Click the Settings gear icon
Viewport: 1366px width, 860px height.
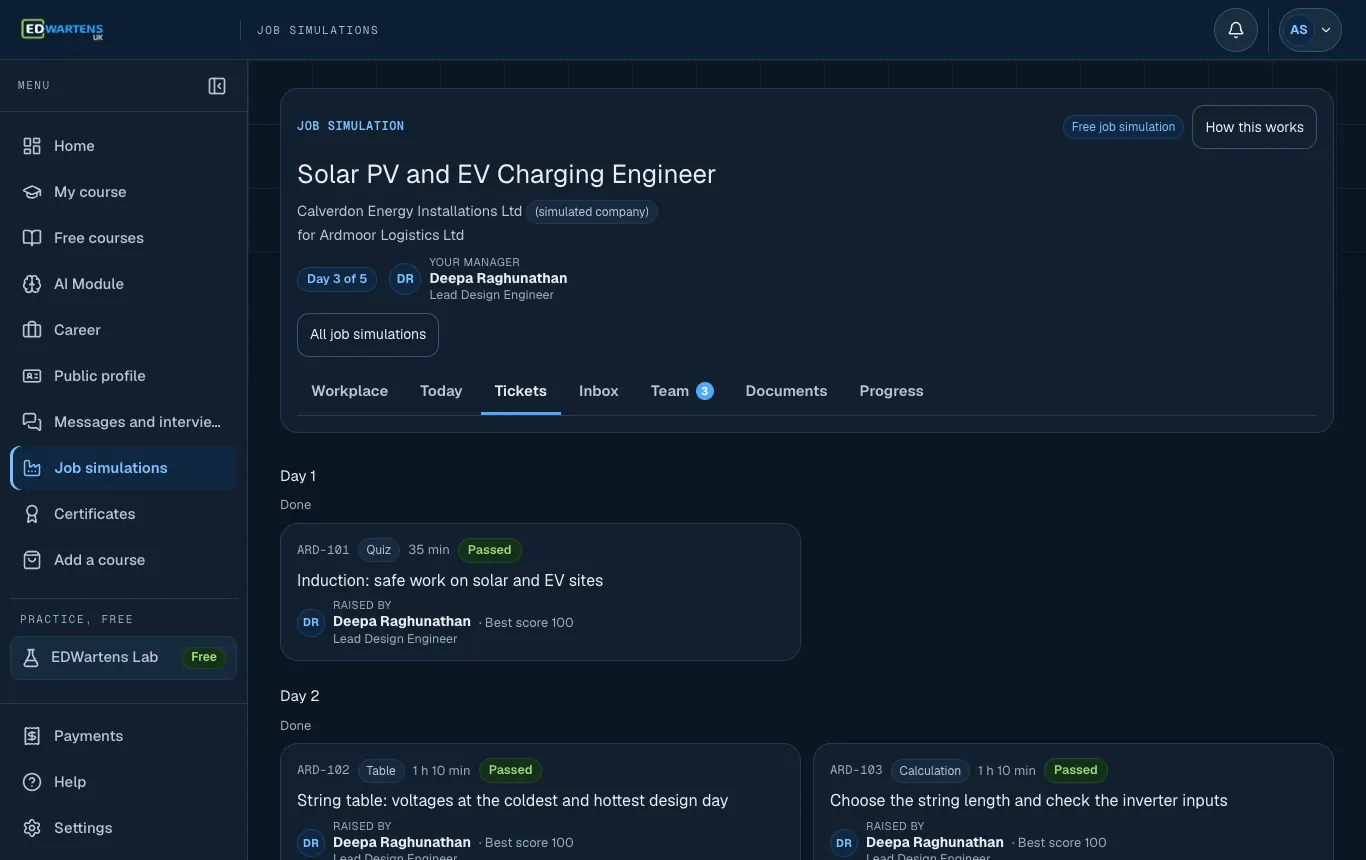32,828
